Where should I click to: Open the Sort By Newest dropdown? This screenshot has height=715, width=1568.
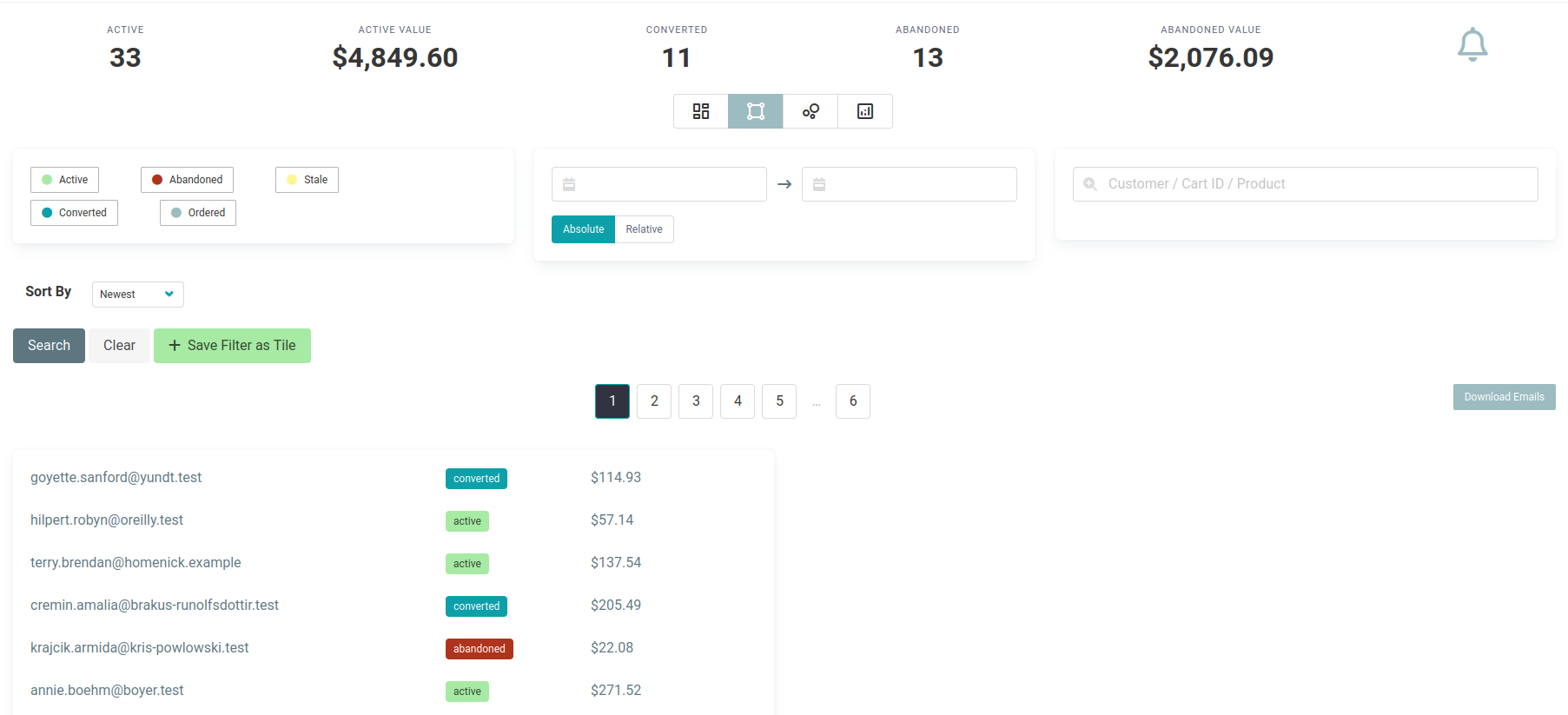pyautogui.click(x=137, y=295)
